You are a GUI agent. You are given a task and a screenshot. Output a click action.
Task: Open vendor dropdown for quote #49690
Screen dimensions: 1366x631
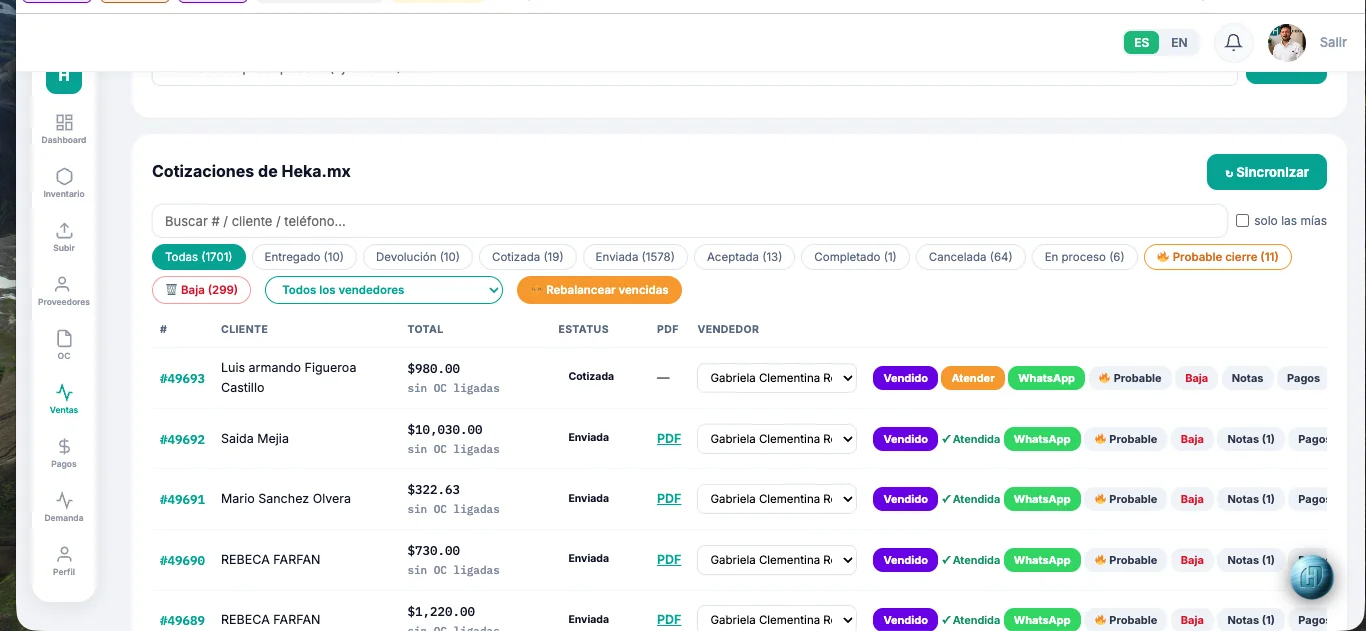(777, 560)
